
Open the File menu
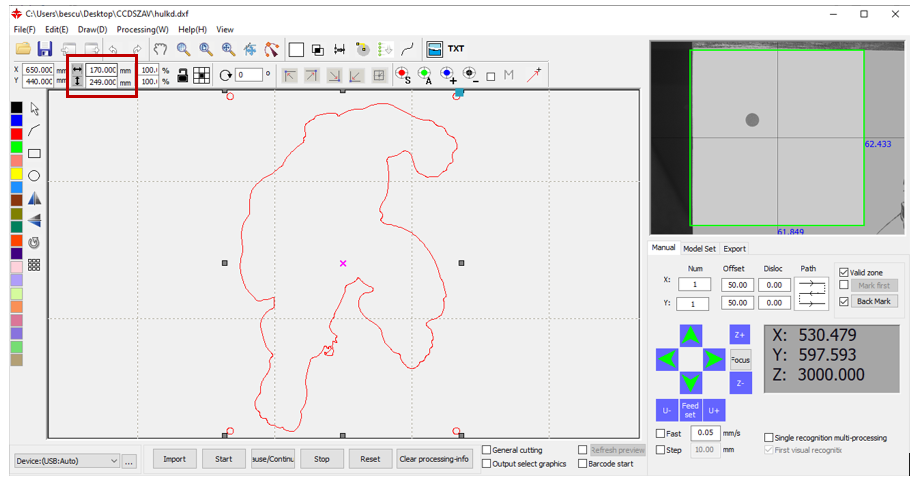tap(24, 29)
